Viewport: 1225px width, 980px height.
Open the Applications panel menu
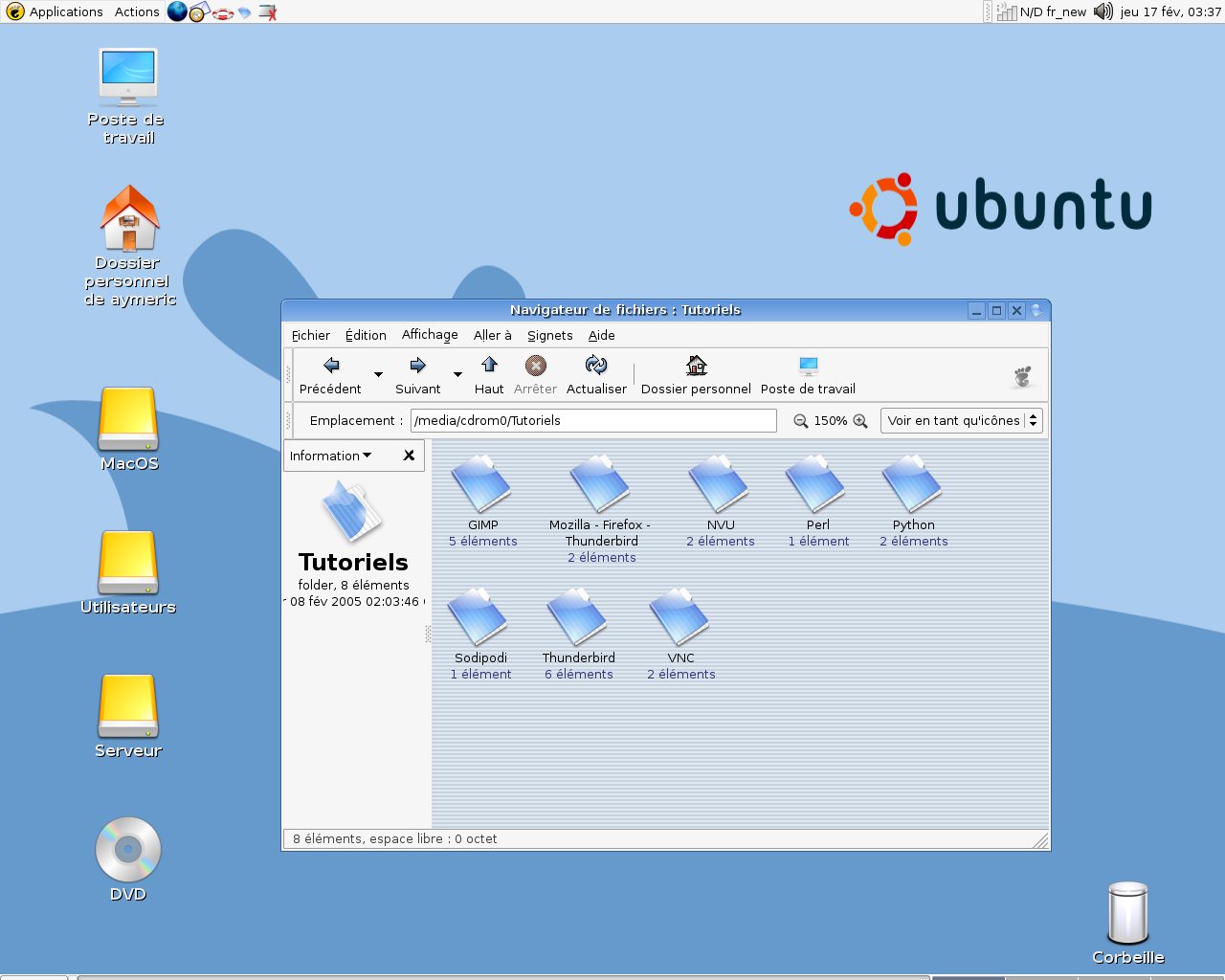(x=55, y=11)
